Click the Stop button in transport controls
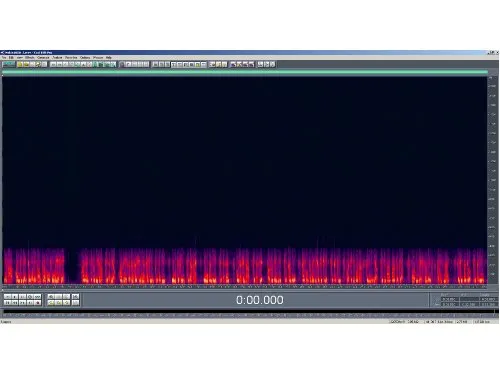The image size is (500, 375). pos(7,296)
